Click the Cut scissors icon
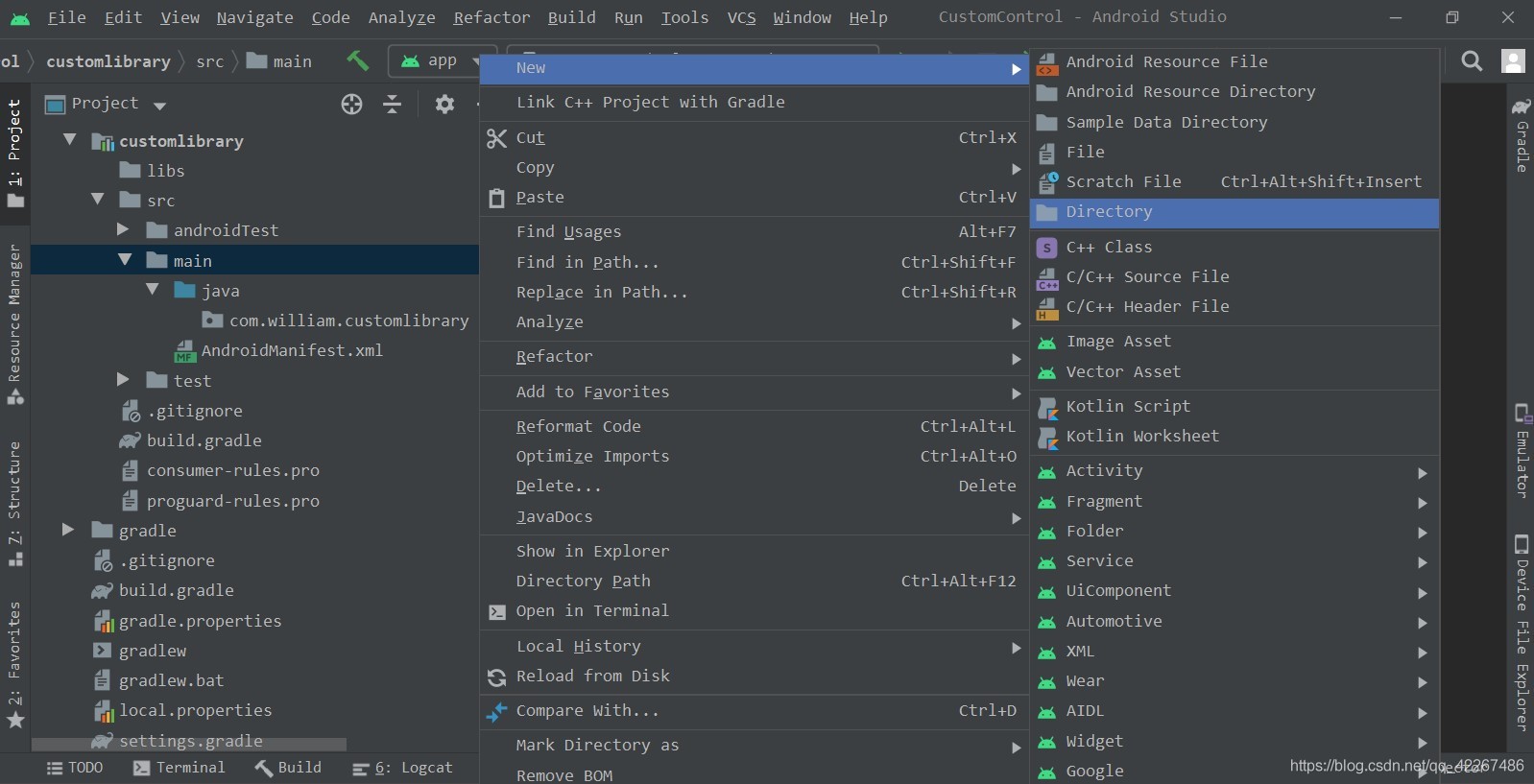Image resolution: width=1534 pixels, height=784 pixels. pyautogui.click(x=496, y=138)
